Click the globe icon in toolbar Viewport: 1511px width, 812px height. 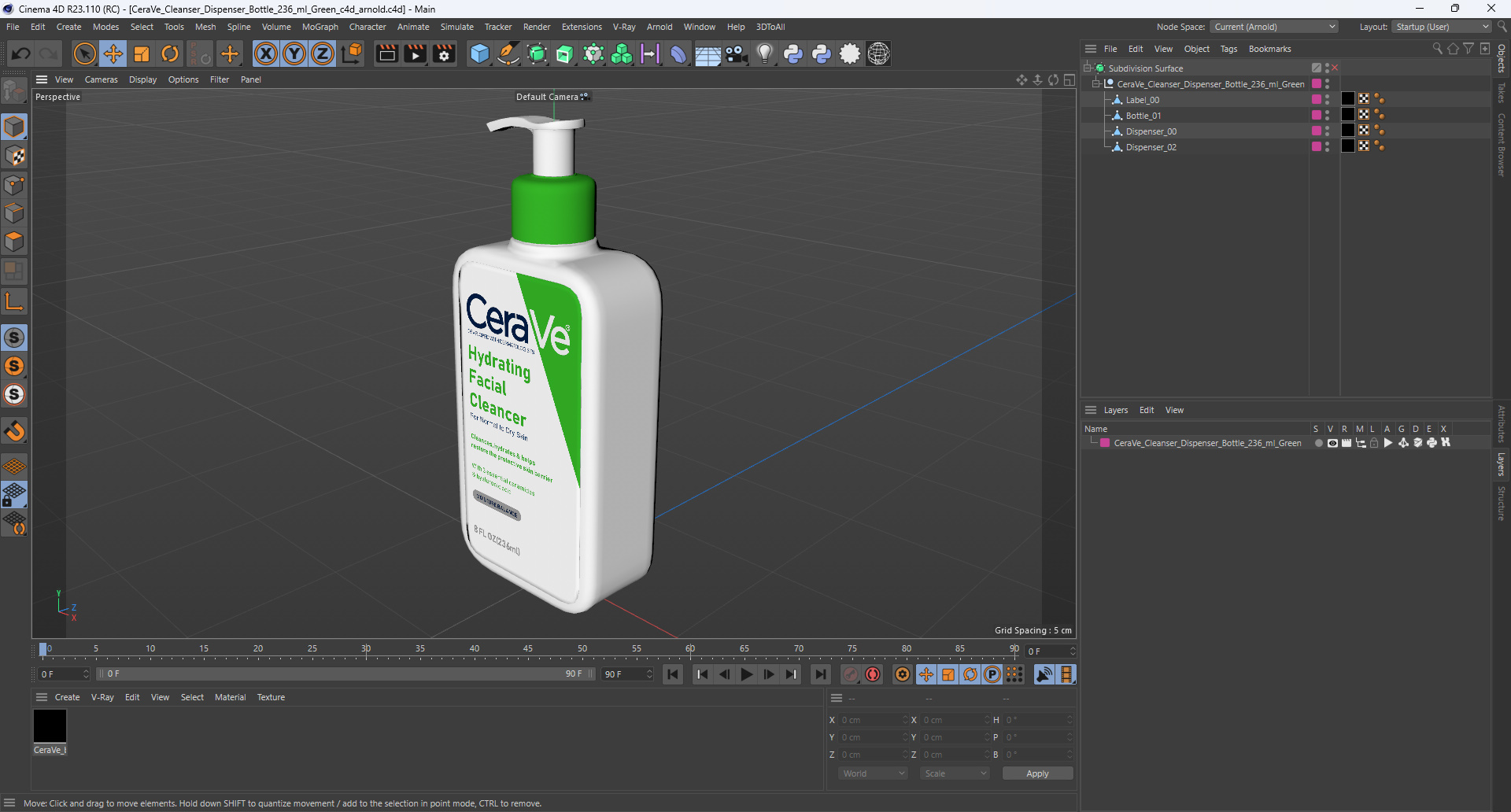coord(878,54)
